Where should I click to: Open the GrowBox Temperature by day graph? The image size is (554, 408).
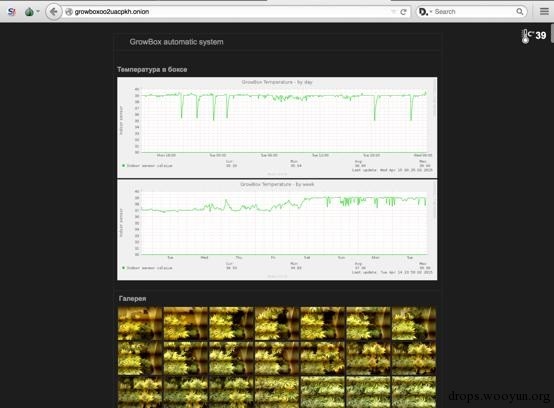coord(277,128)
